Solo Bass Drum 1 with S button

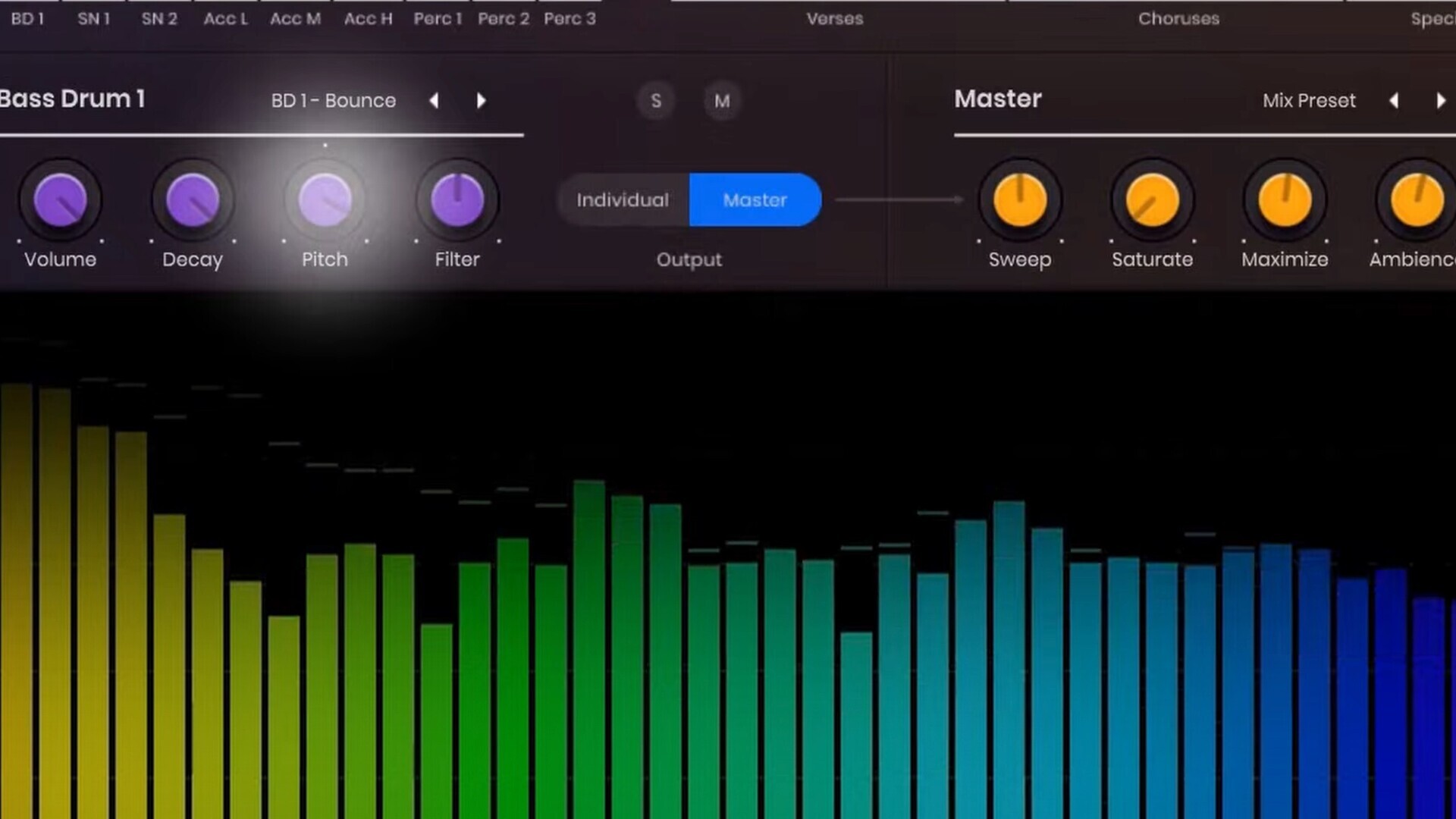[x=656, y=101]
